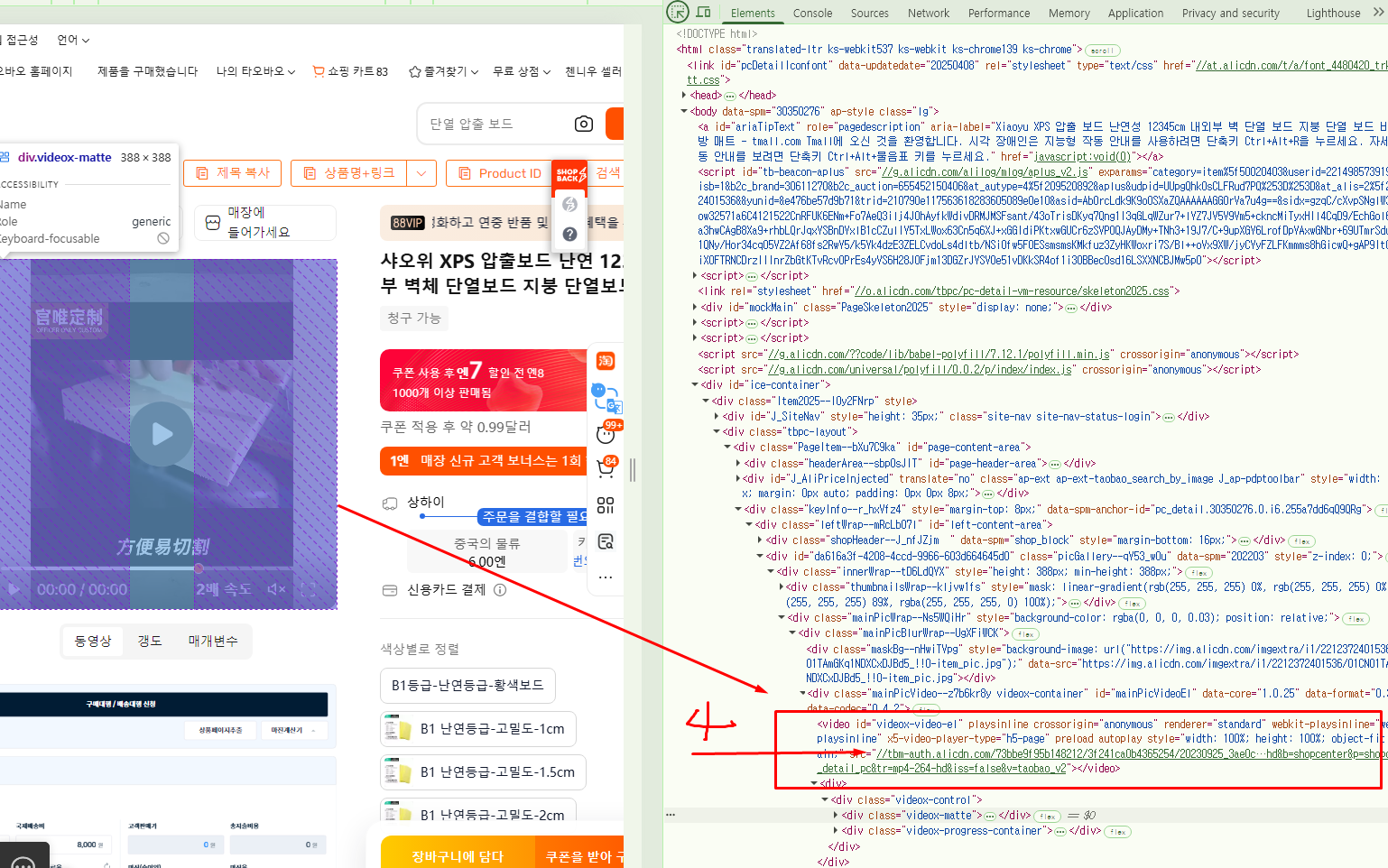
Task: Select the 동영상 tab under the gallery
Action: (x=92, y=641)
